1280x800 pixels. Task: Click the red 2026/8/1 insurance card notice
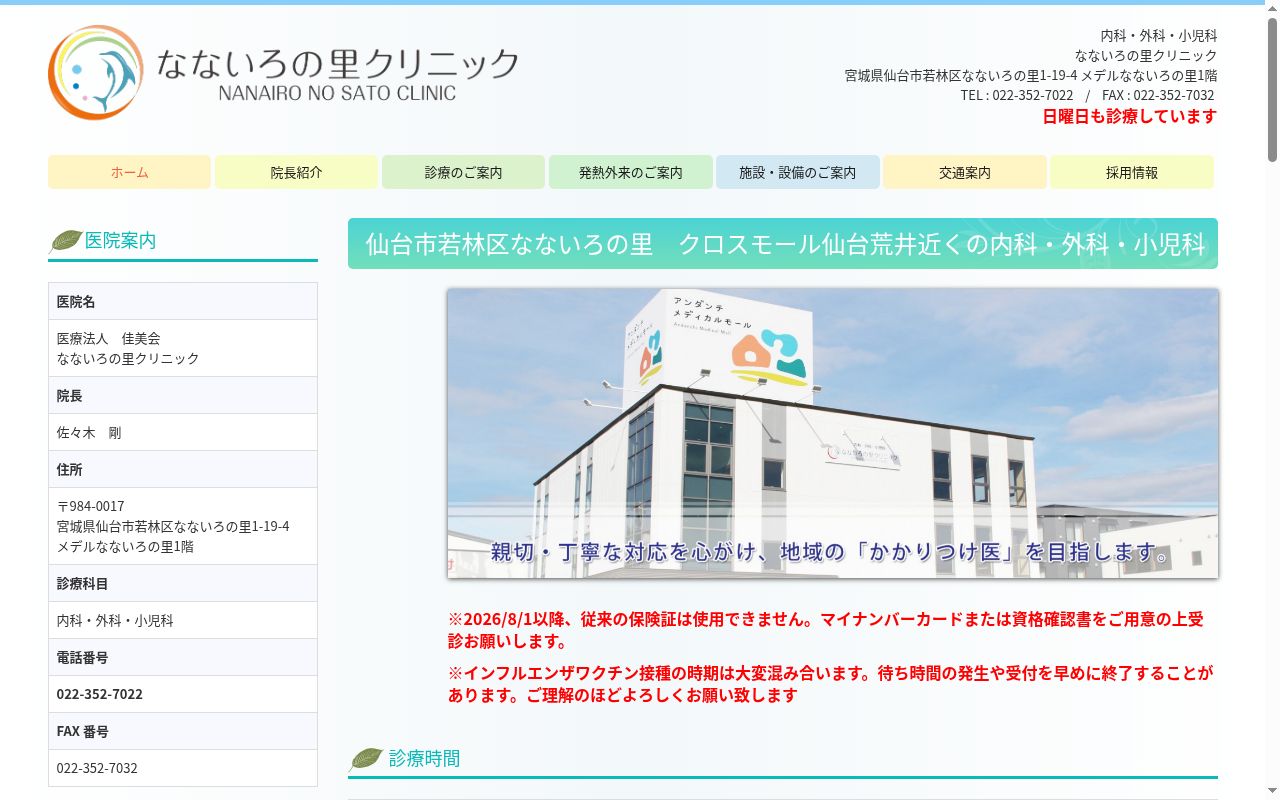tap(826, 630)
